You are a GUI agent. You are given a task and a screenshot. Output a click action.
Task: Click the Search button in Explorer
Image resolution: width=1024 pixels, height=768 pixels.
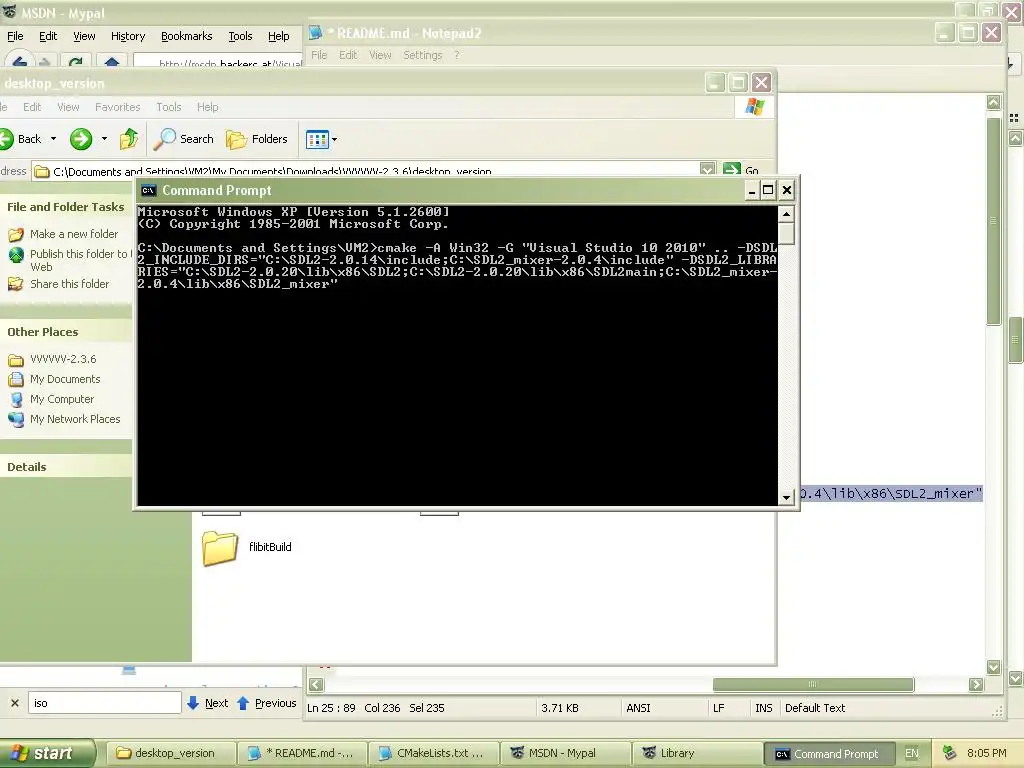tap(184, 138)
